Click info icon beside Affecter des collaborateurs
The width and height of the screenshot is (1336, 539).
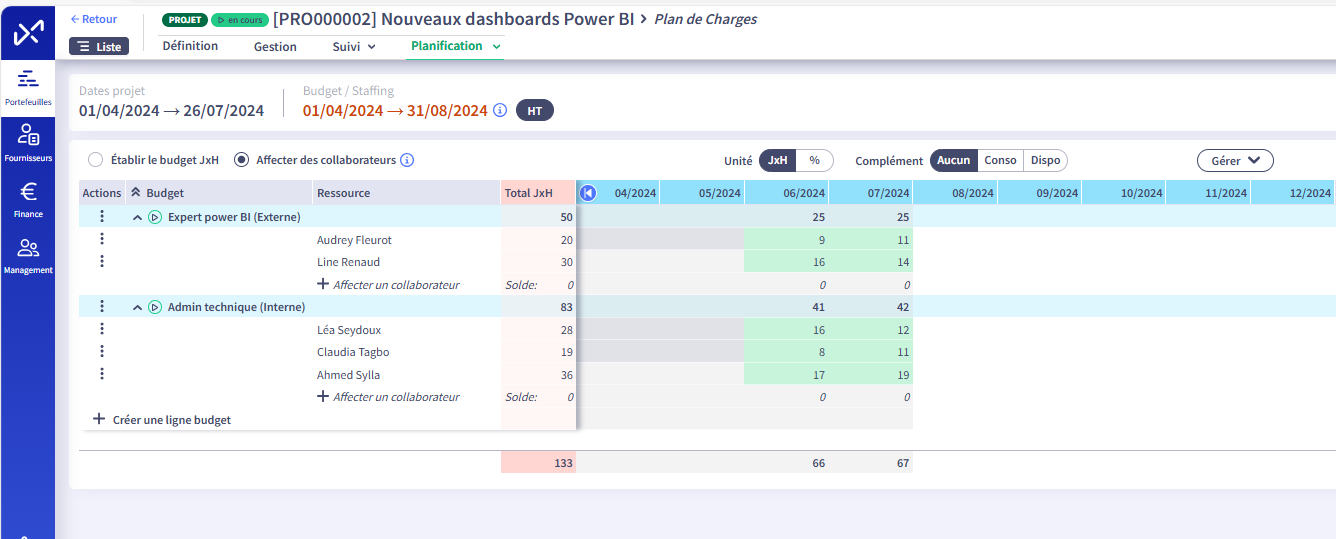pyautogui.click(x=407, y=160)
